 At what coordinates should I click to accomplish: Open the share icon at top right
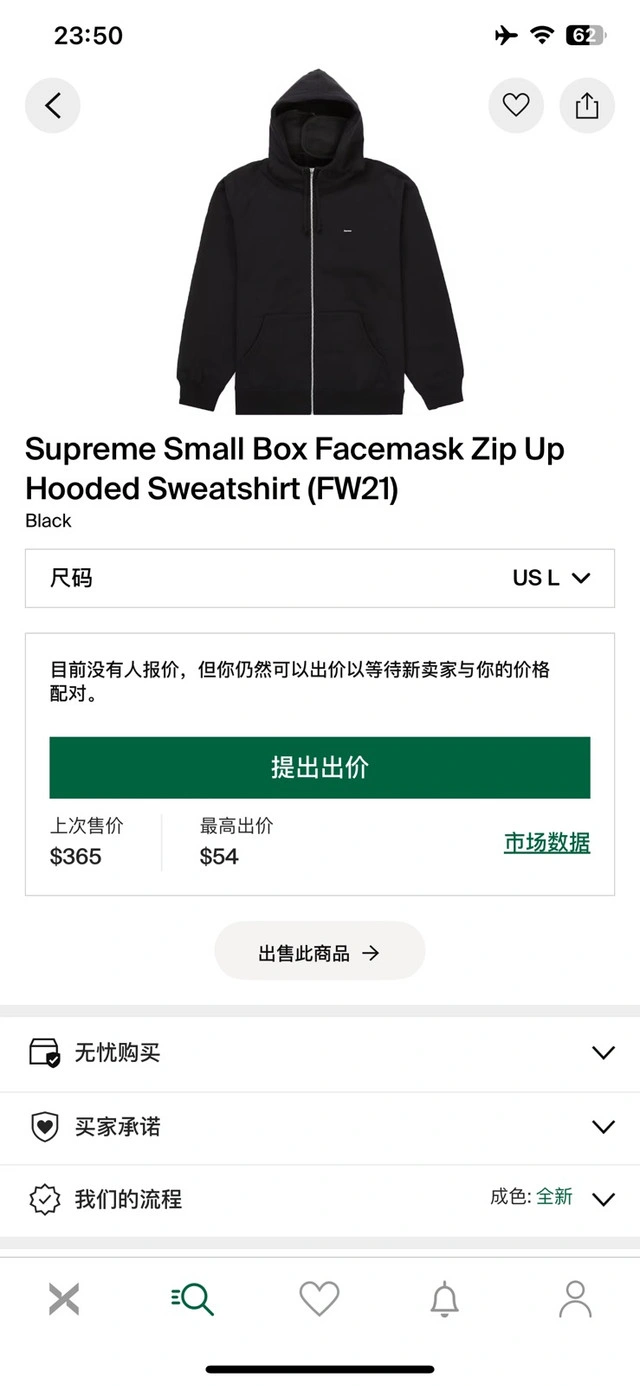click(587, 105)
